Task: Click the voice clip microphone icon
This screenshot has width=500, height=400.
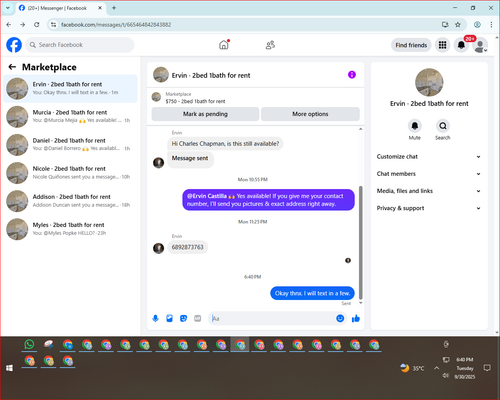Action: pyautogui.click(x=155, y=318)
